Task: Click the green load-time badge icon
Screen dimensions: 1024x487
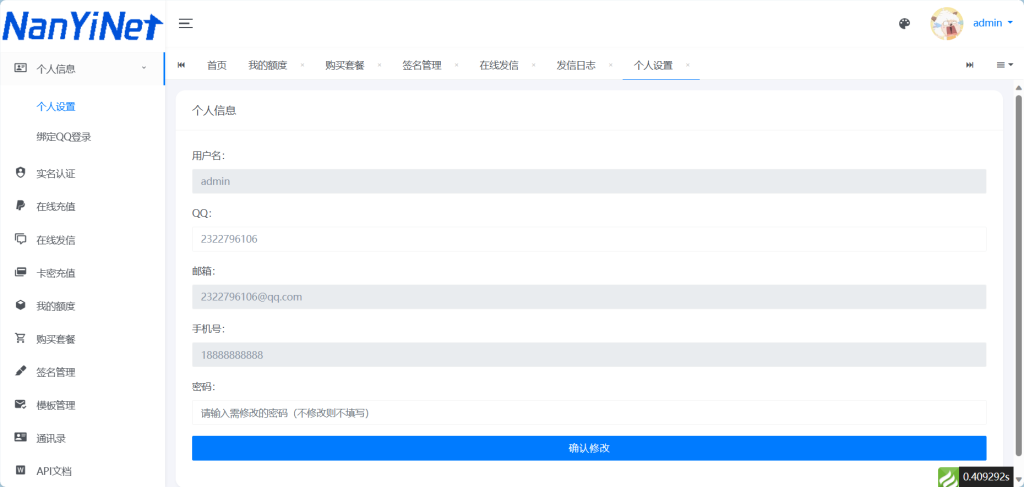Action: pos(948,477)
